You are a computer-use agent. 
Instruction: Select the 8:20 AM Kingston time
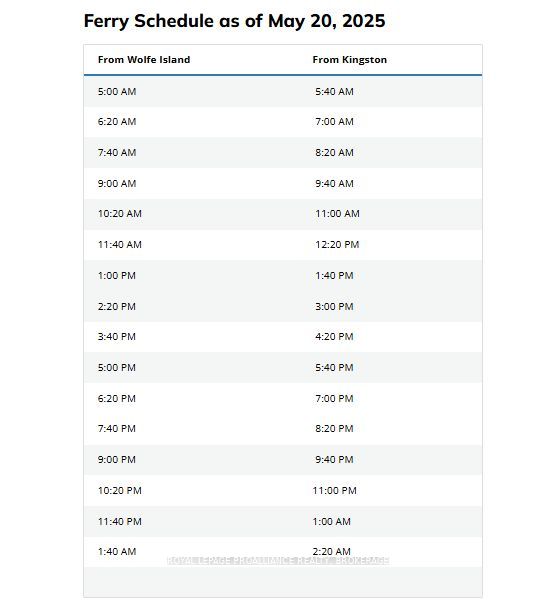[334, 153]
